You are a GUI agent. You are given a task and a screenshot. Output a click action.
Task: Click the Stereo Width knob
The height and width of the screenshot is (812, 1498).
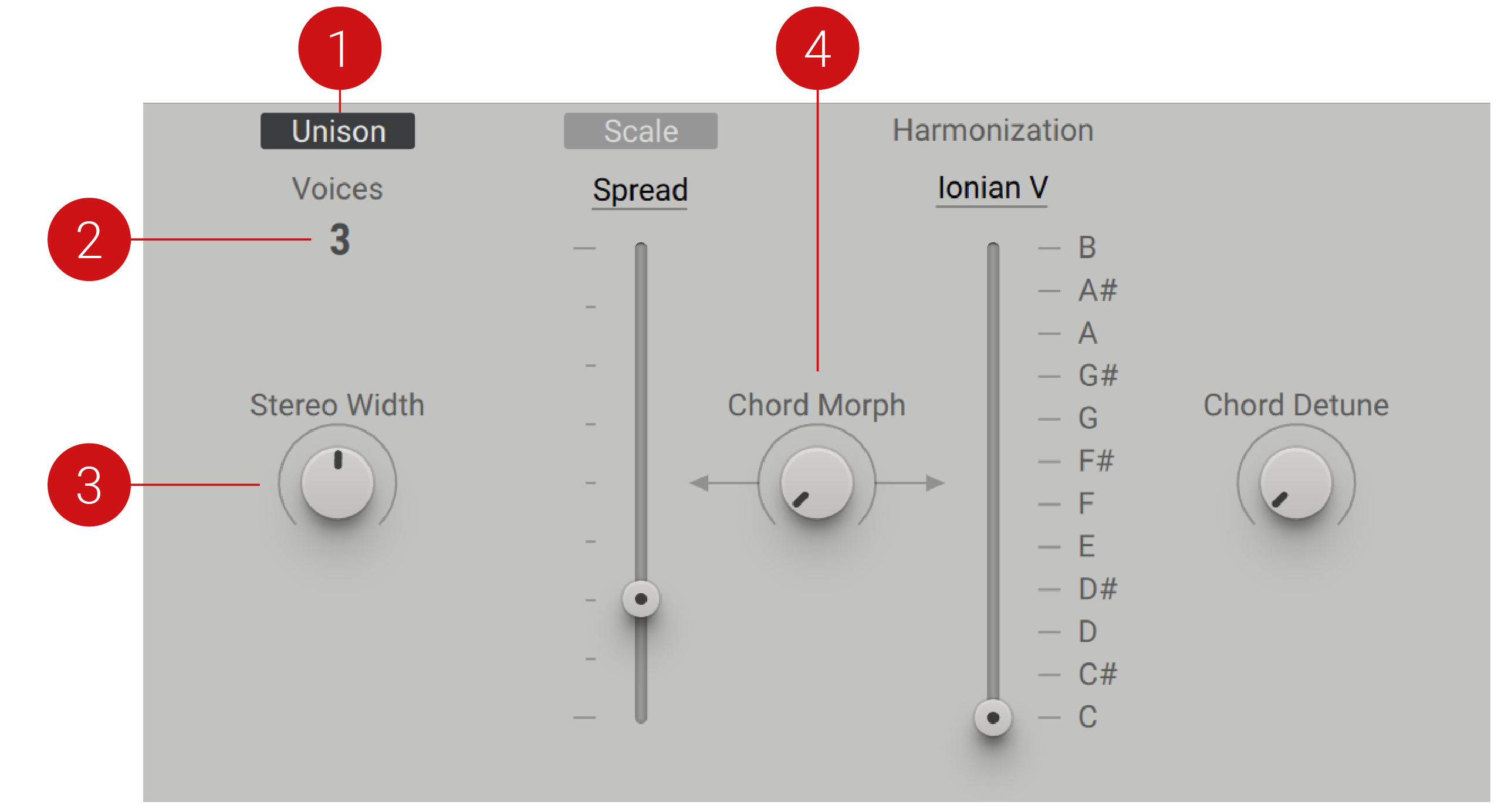[337, 482]
